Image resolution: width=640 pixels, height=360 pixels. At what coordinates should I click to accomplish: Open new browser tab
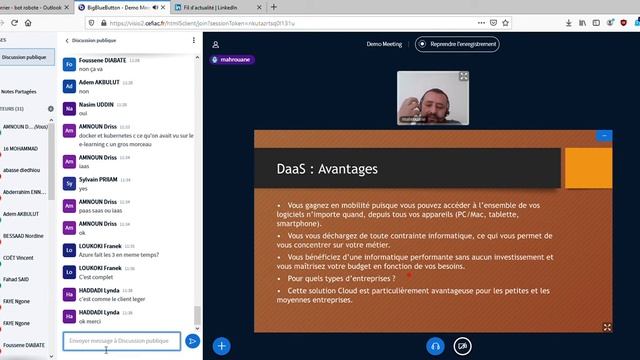coord(273,7)
